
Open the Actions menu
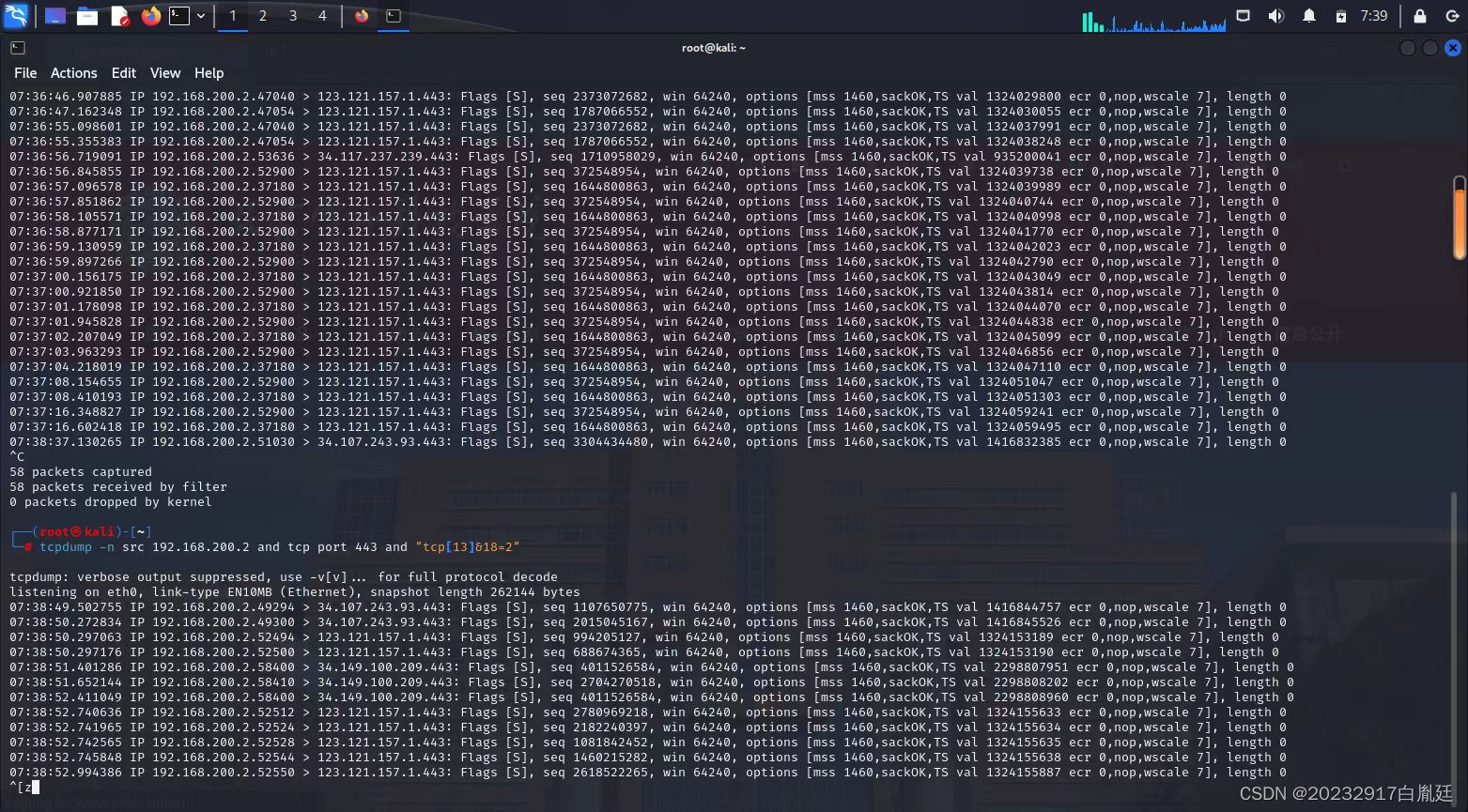[74, 73]
